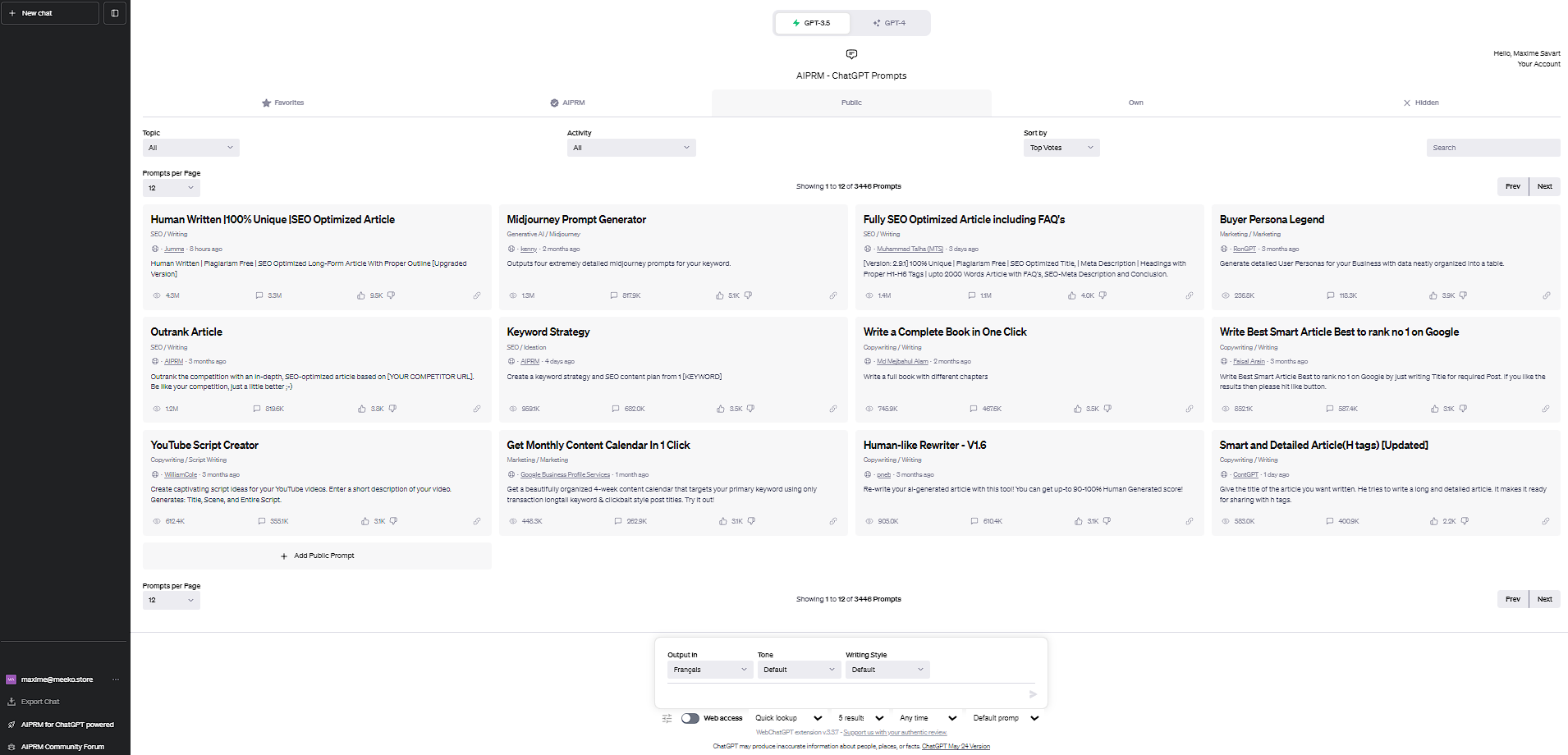Screen dimensions: 1568x755
Task: Dislike the Midjourney Prompt Generator prompt
Action: point(748,295)
